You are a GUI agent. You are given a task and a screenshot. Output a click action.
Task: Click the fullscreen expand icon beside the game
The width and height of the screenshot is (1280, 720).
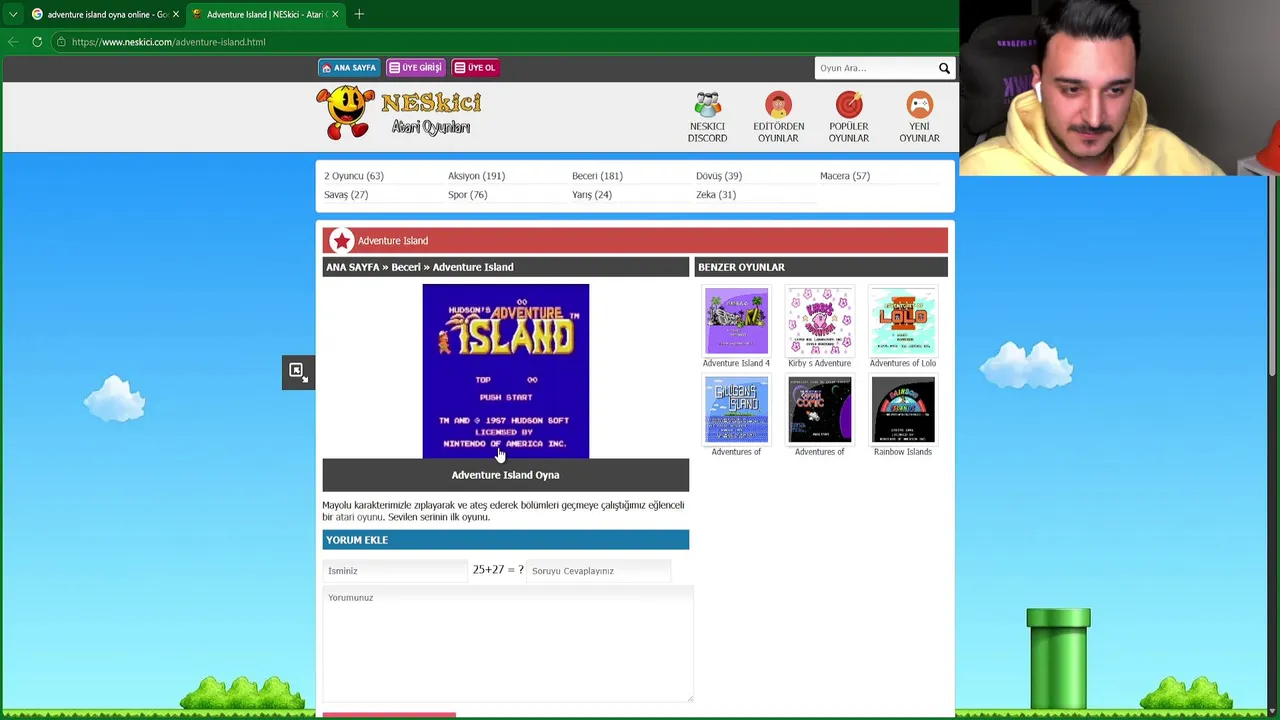297,372
